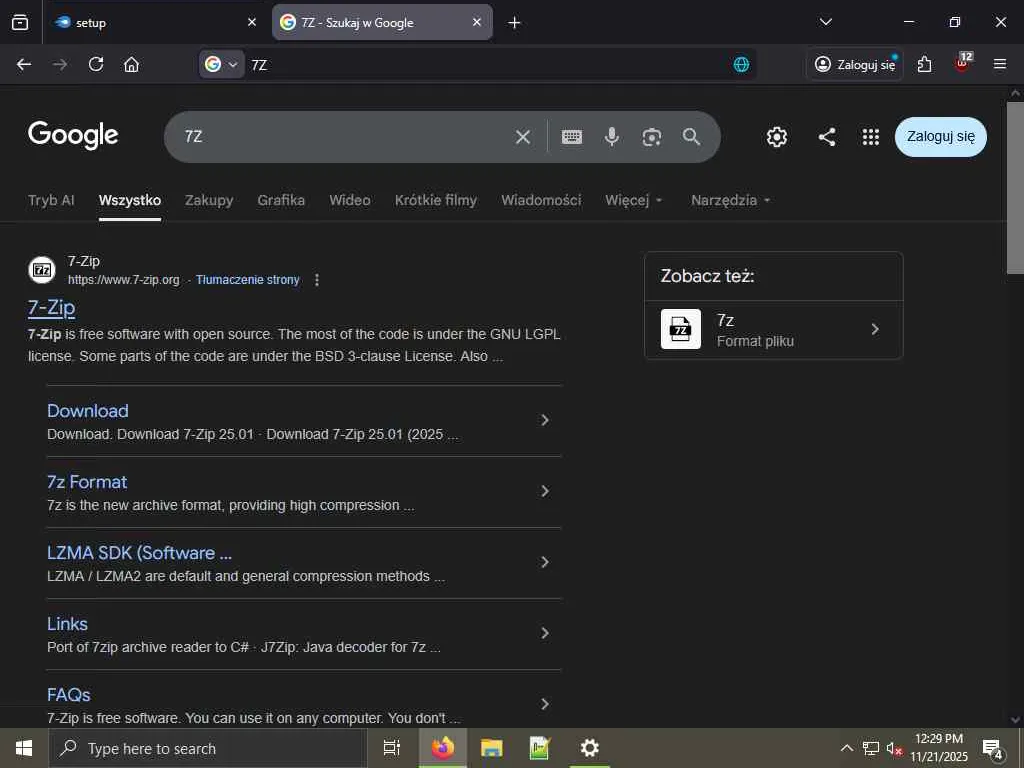
Task: Open the notification center icon
Action: pyautogui.click(x=993, y=748)
